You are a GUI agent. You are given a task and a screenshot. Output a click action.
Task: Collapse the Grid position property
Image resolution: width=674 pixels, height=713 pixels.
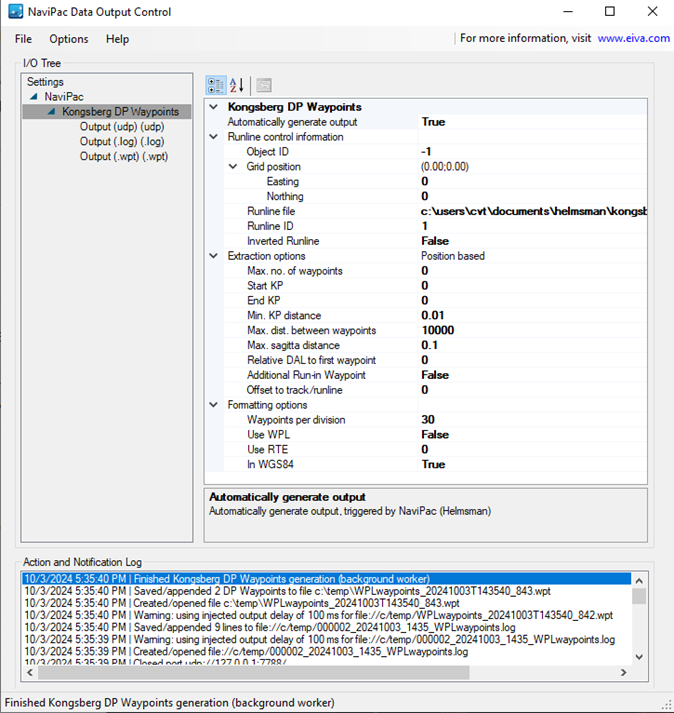[233, 166]
